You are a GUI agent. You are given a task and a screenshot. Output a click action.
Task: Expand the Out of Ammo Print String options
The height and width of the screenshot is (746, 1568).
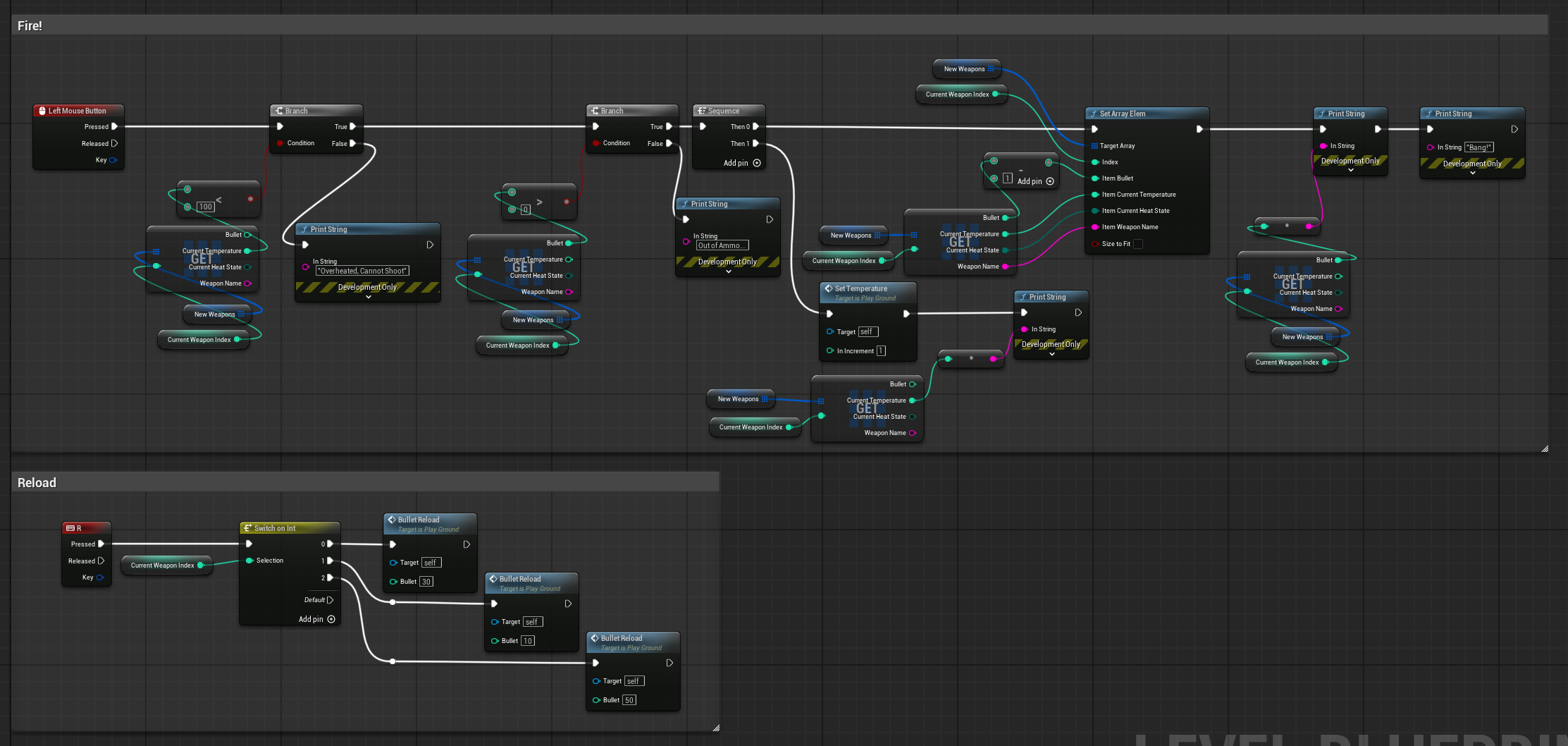click(728, 271)
